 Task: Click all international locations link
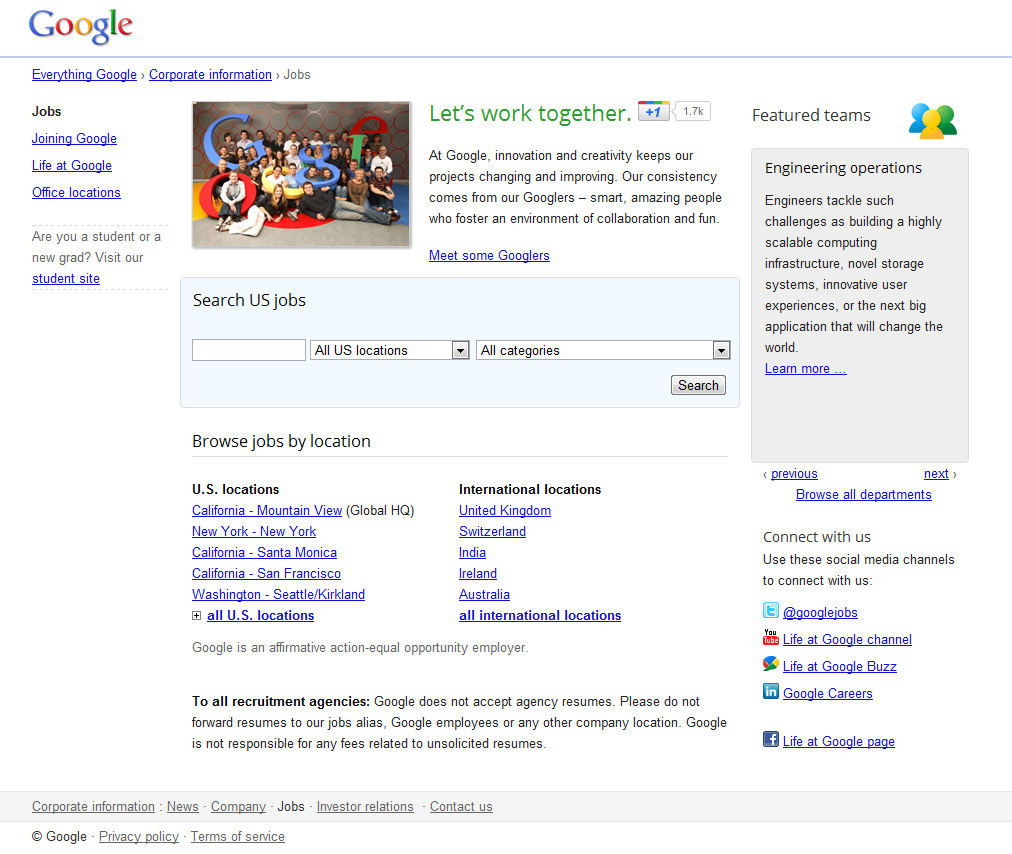(540, 616)
